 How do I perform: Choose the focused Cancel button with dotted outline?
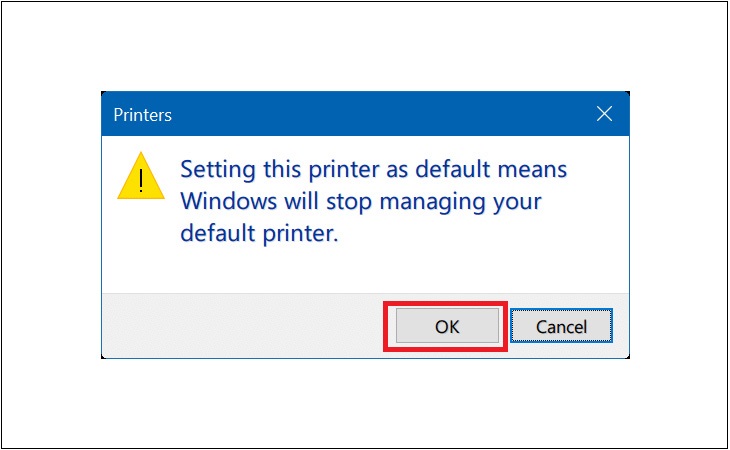(x=561, y=326)
